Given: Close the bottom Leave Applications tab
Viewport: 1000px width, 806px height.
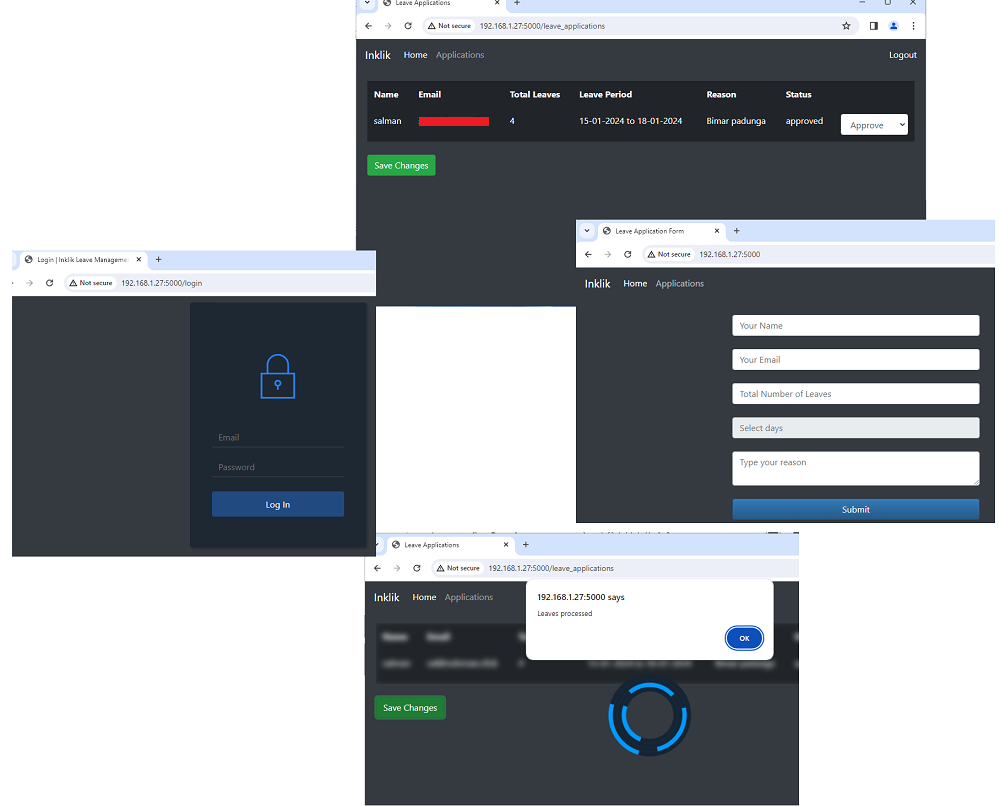Looking at the screenshot, I should click(506, 545).
